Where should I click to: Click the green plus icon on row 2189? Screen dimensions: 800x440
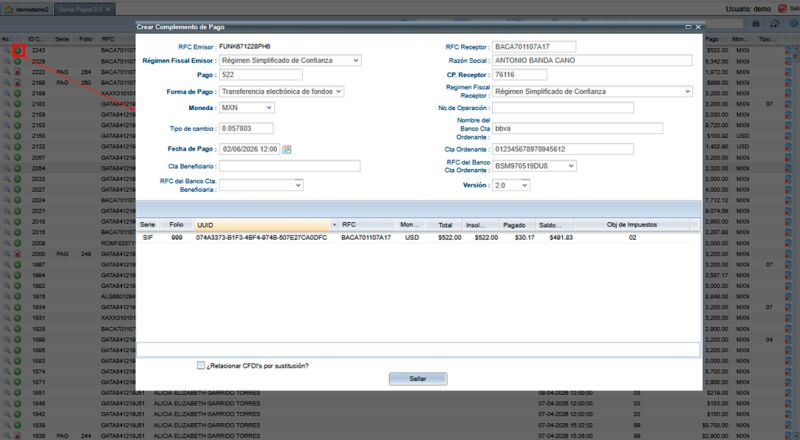click(x=17, y=93)
